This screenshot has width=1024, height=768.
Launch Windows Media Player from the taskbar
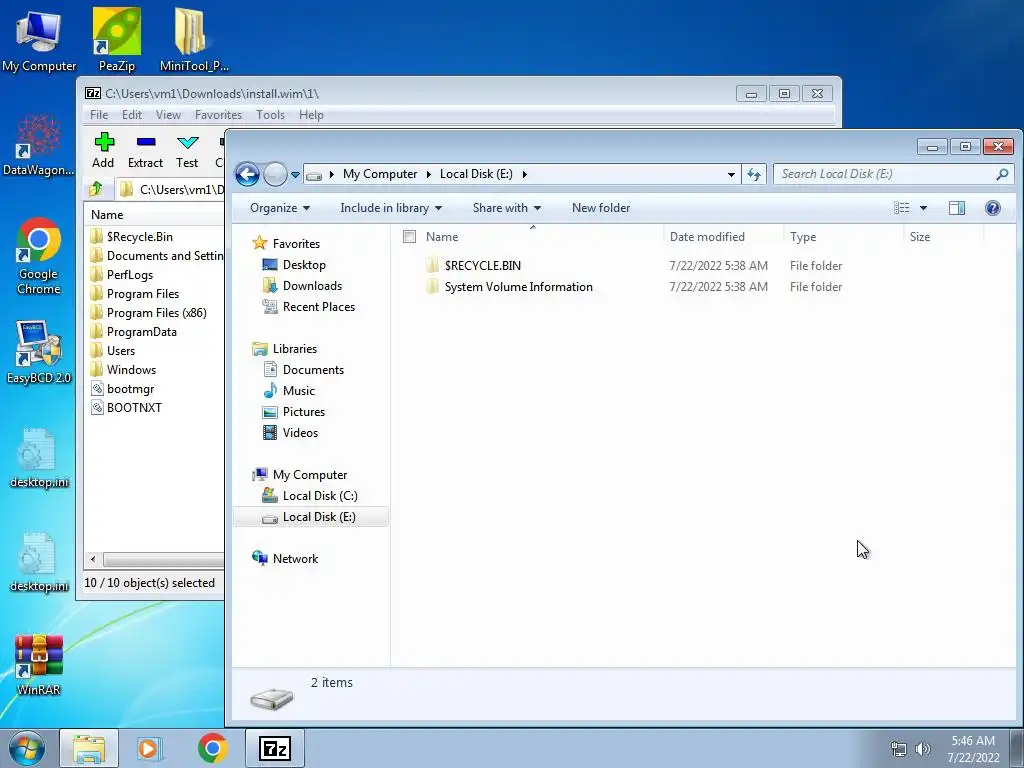149,748
